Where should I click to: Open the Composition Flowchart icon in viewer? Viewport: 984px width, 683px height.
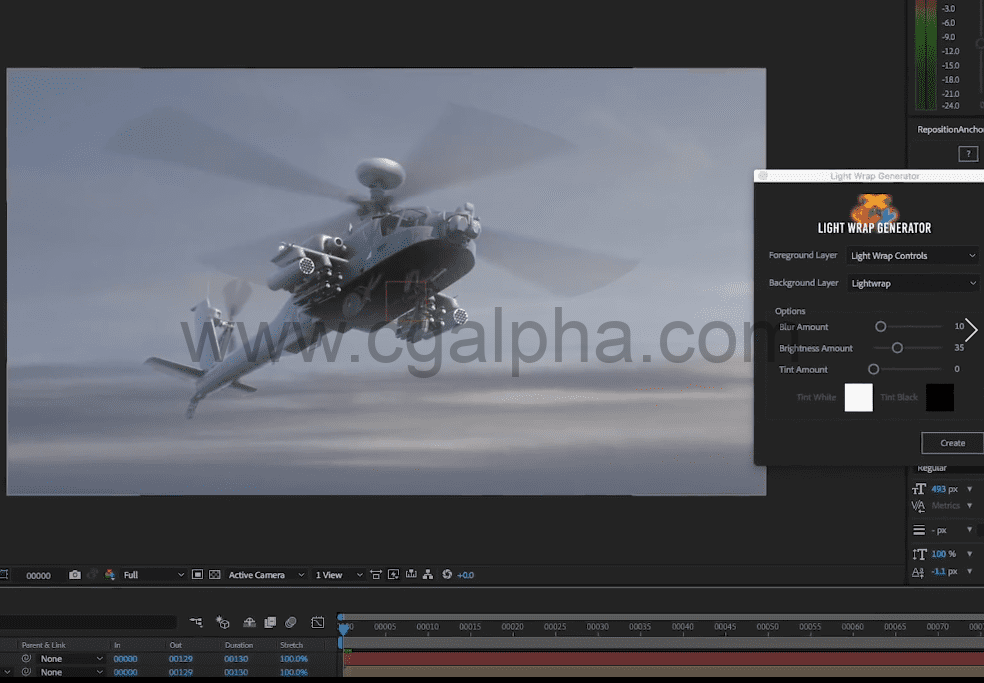[x=428, y=575]
